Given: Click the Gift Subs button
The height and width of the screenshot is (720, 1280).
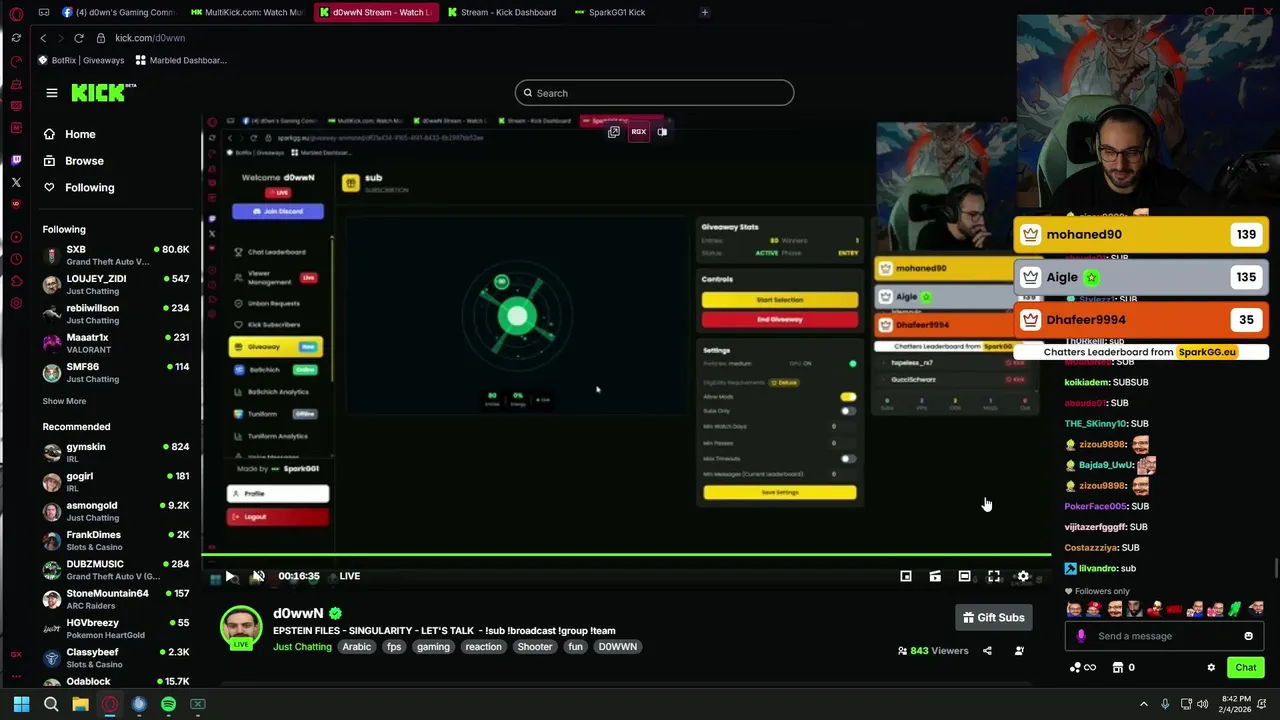Looking at the screenshot, I should click(994, 618).
